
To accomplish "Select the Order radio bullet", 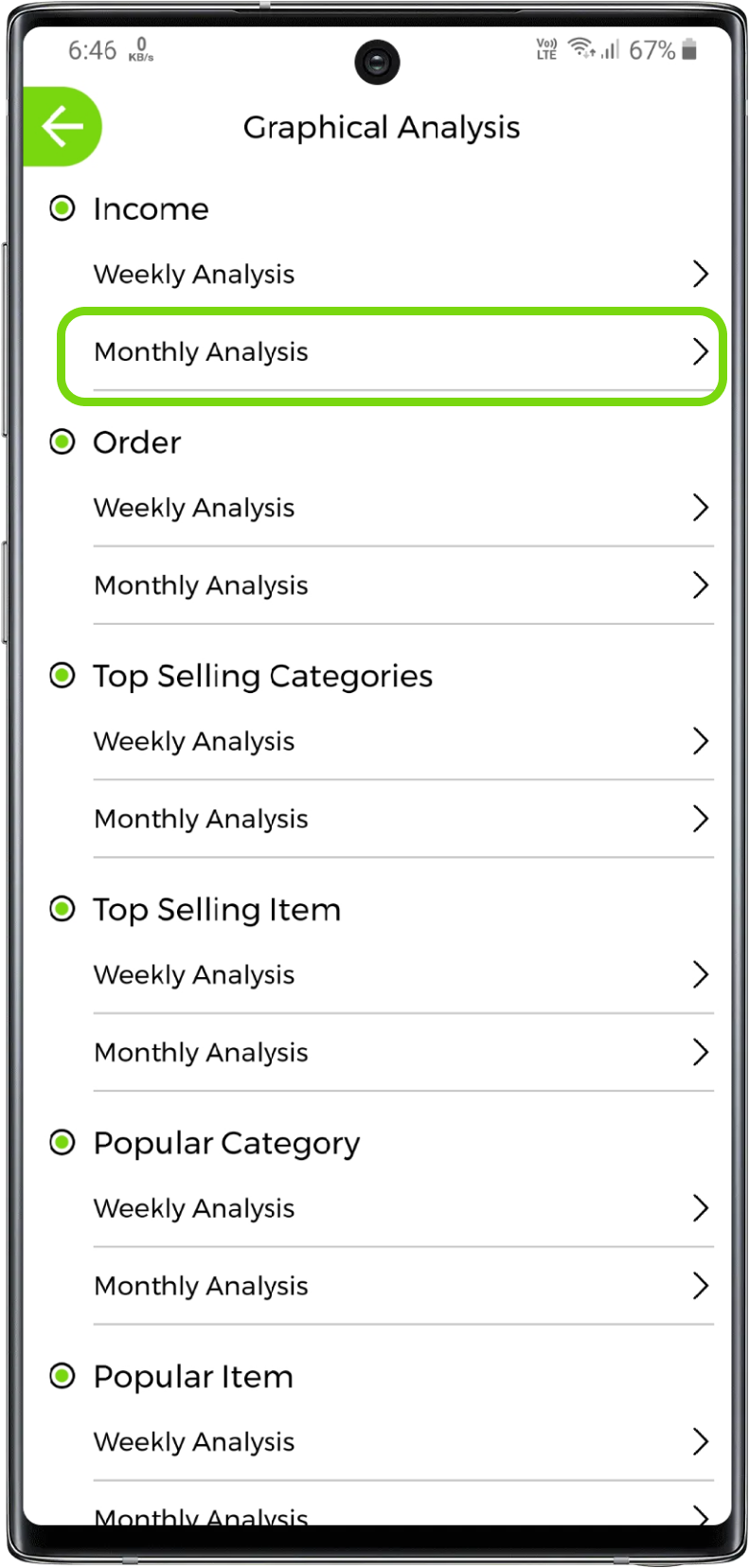I will click(x=62, y=441).
